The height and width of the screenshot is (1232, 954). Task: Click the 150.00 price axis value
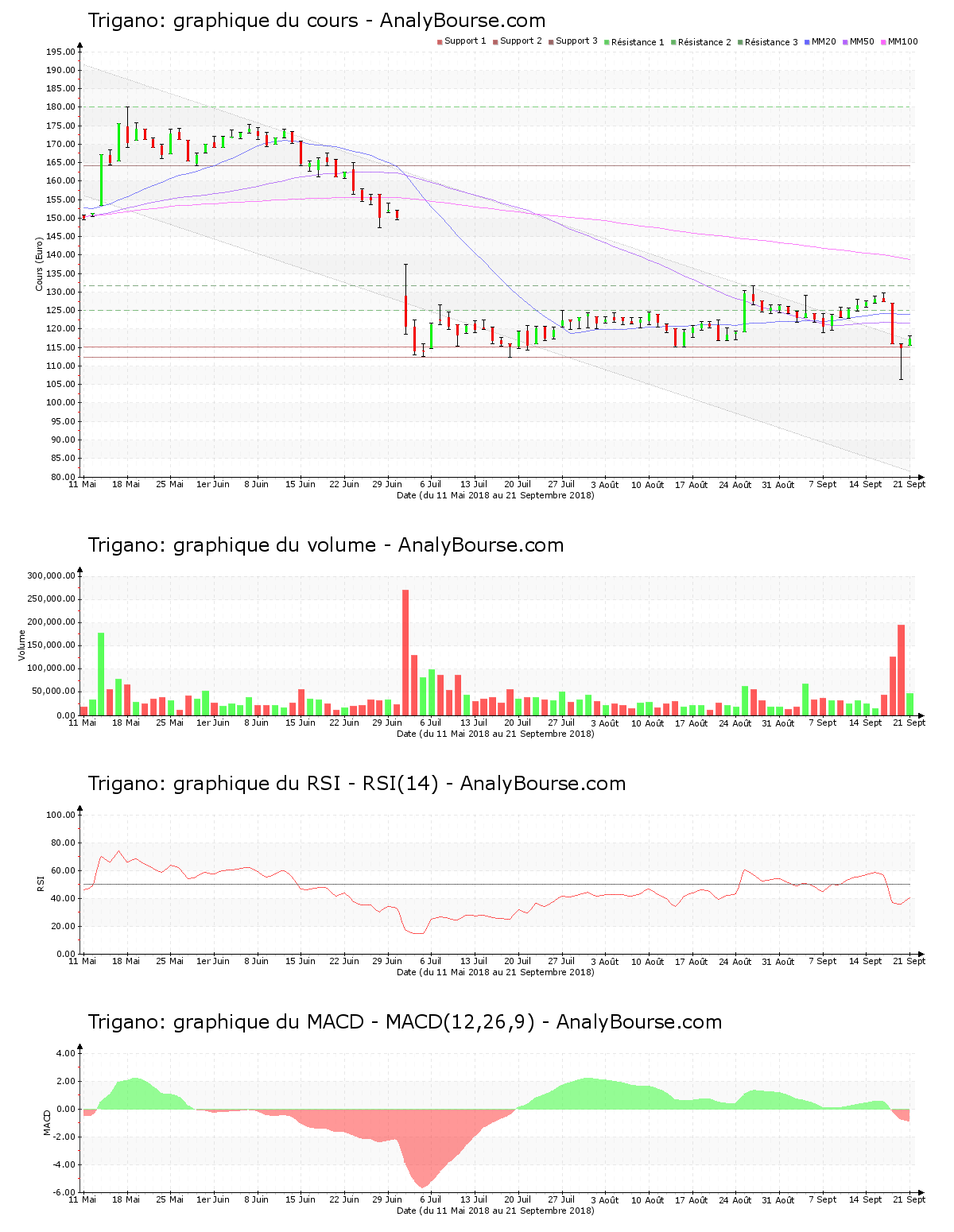pos(60,218)
